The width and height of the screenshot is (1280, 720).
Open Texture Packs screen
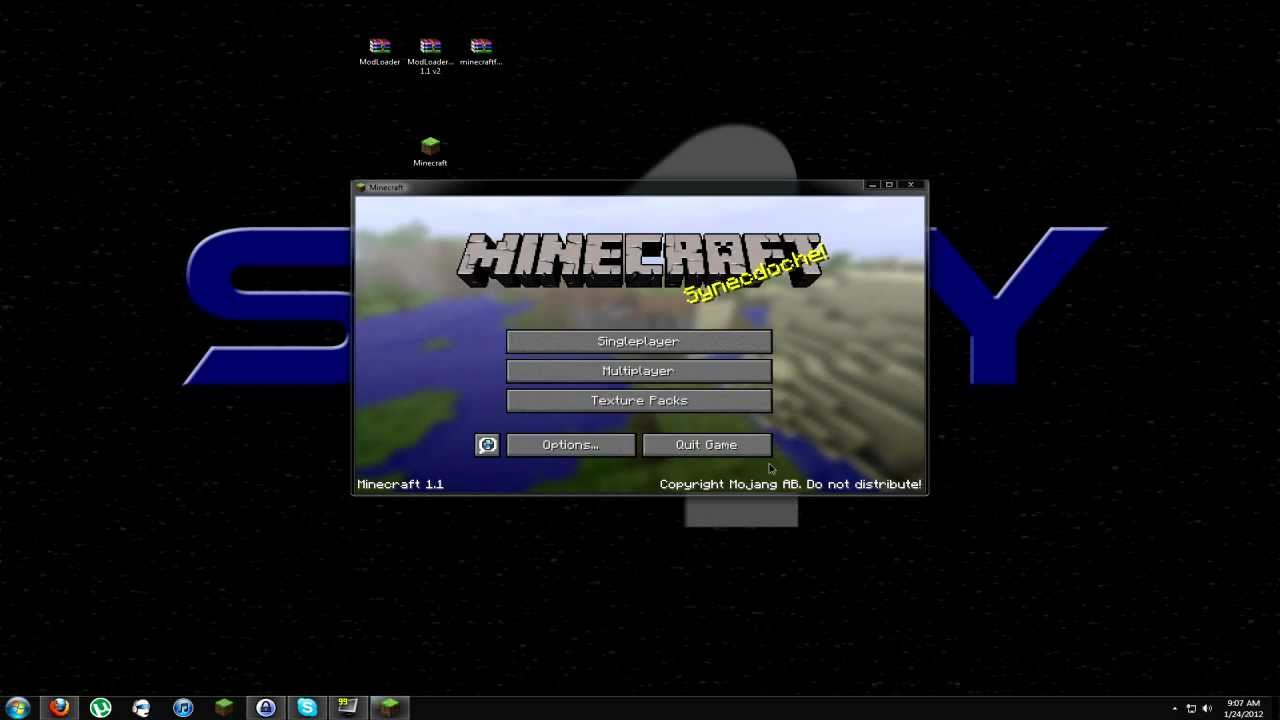(639, 401)
